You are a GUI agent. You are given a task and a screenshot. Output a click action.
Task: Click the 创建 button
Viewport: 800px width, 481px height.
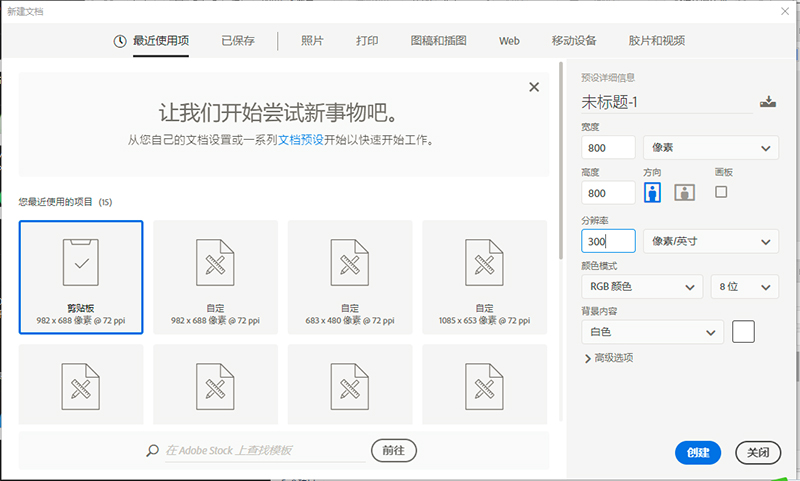(x=698, y=453)
